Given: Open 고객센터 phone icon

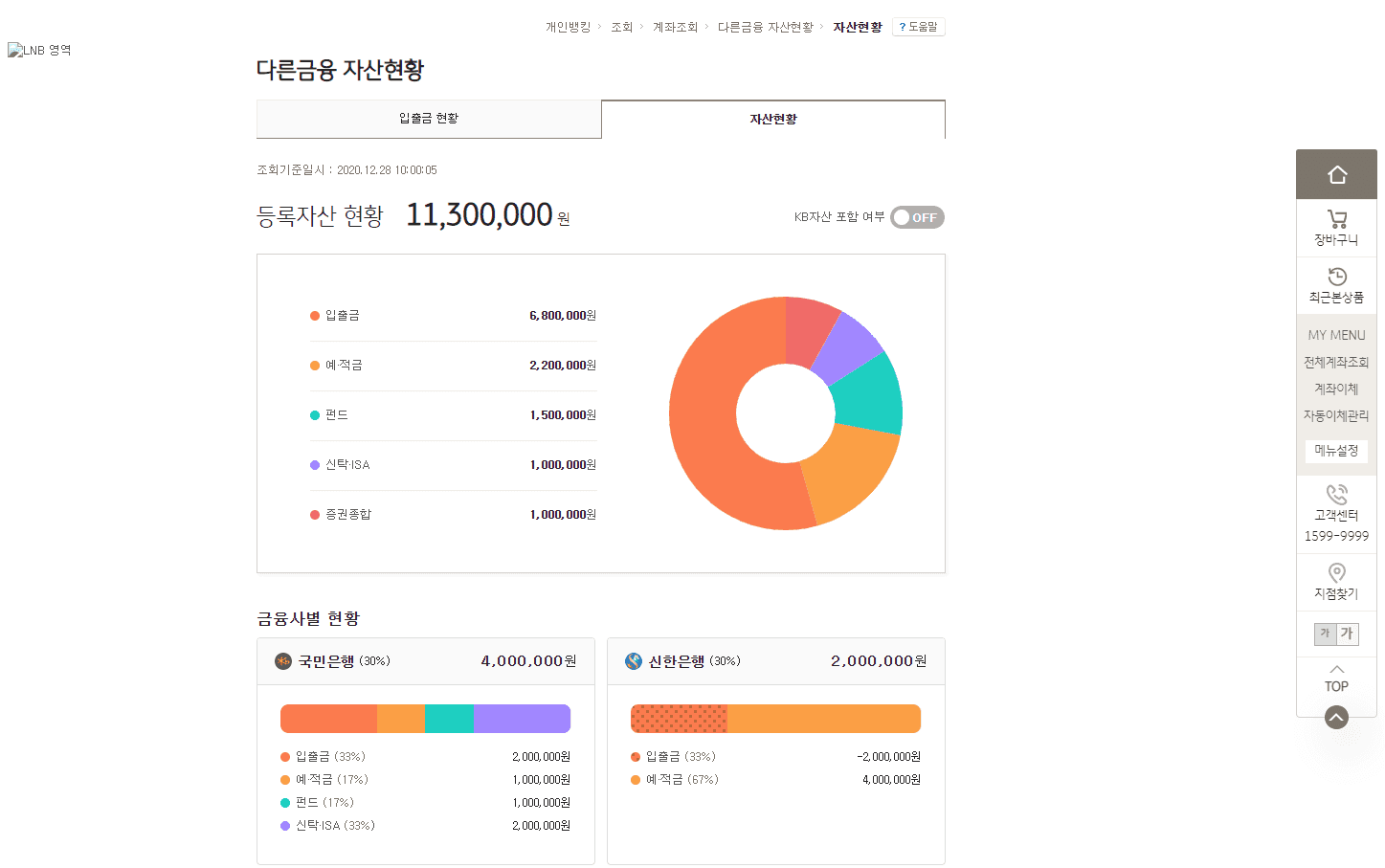Looking at the screenshot, I should pos(1336,495).
